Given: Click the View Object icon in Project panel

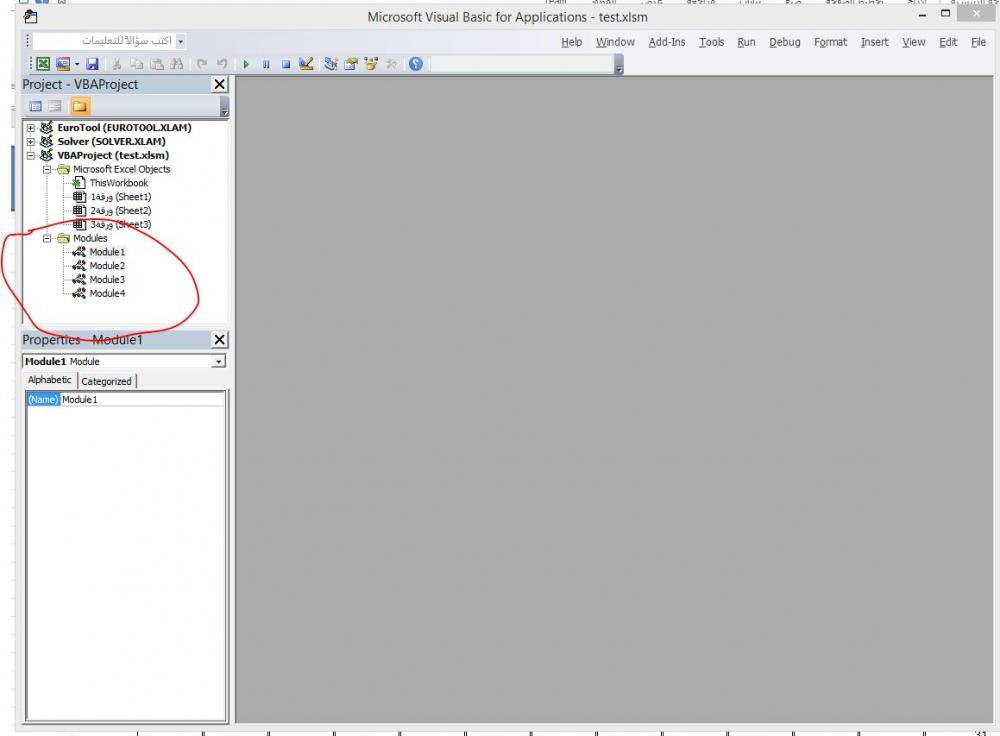Looking at the screenshot, I should tap(55, 107).
